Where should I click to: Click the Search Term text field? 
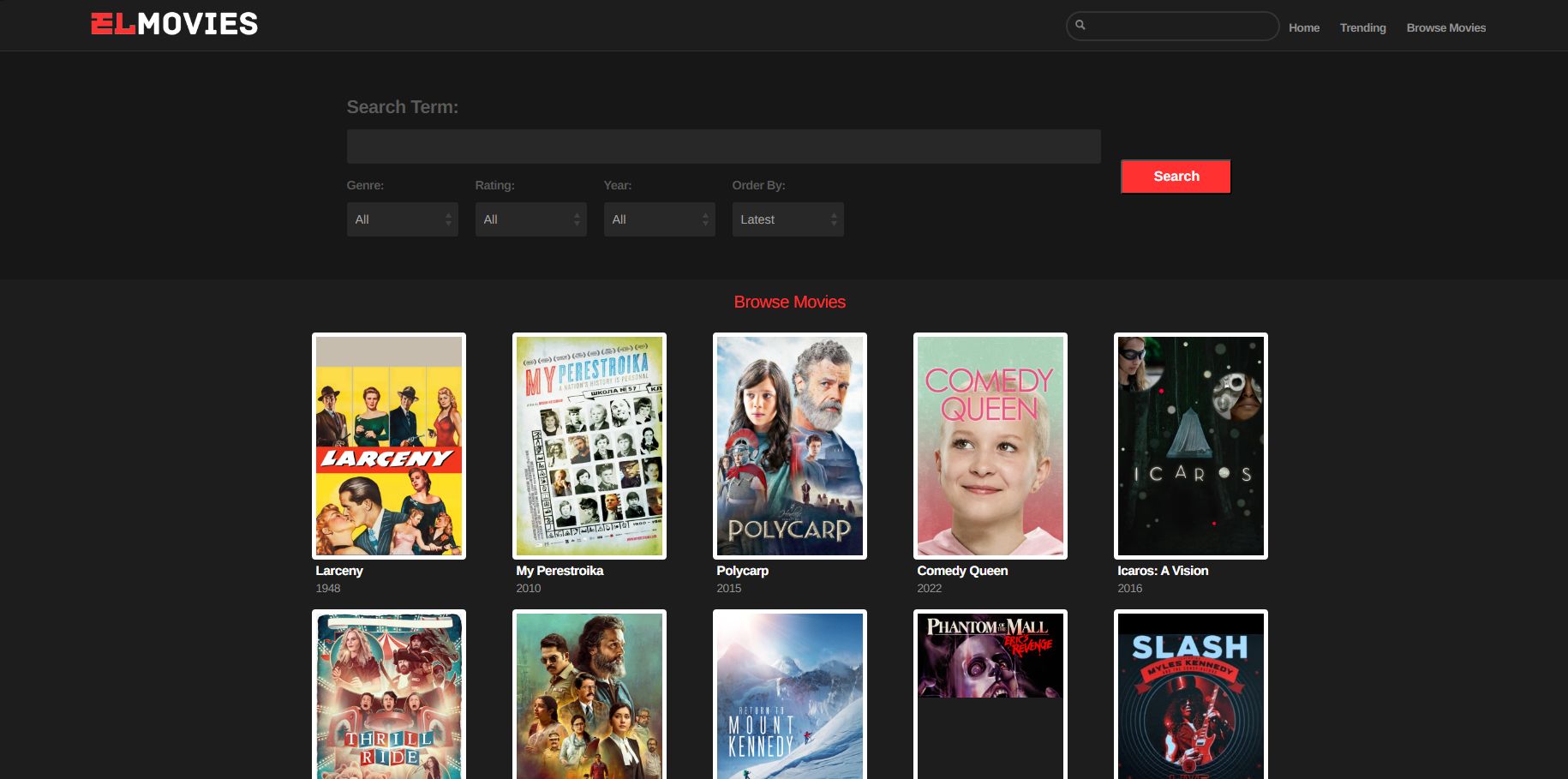(x=723, y=147)
